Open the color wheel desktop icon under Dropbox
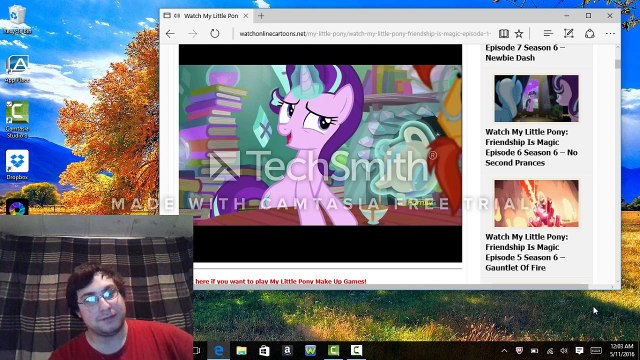The image size is (640, 360). [17, 207]
